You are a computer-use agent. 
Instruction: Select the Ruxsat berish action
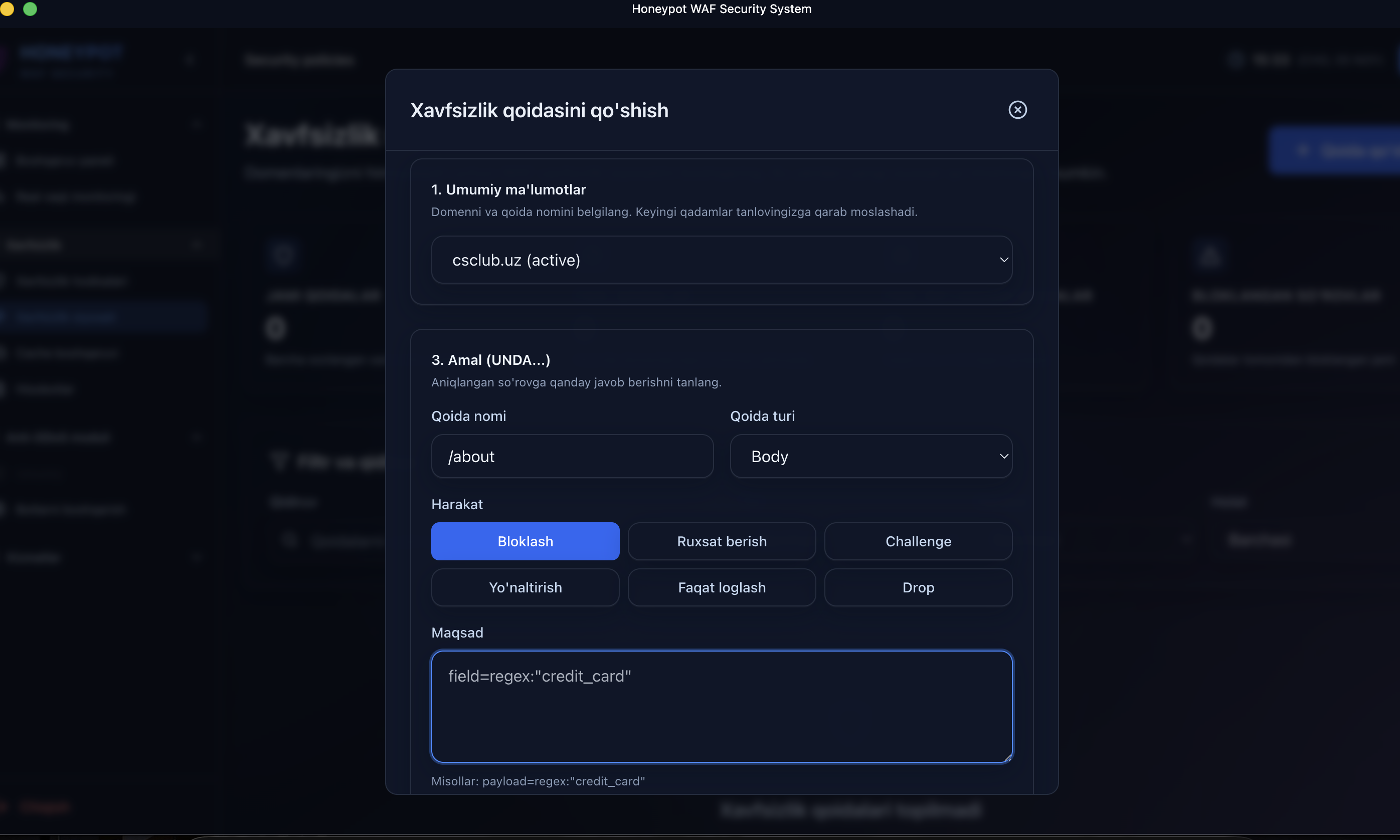coord(722,541)
